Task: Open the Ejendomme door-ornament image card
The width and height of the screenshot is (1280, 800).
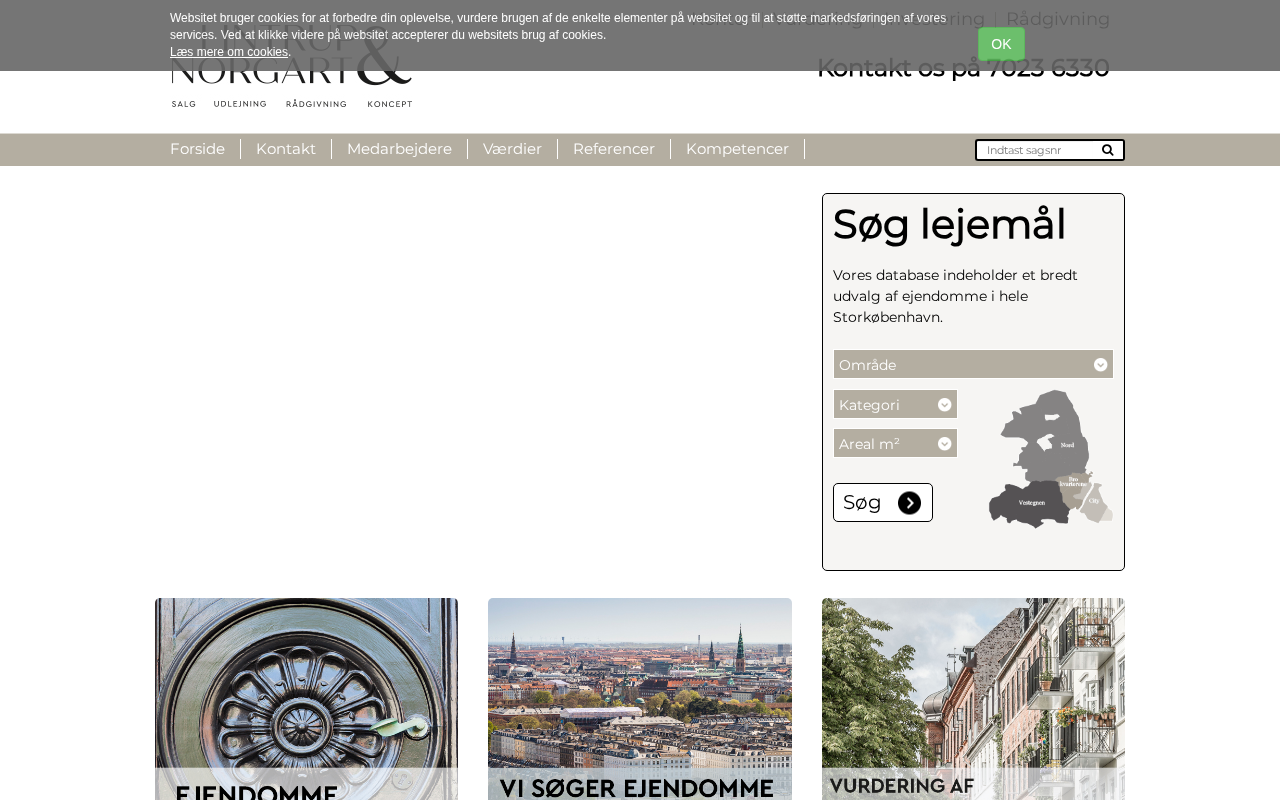Action: point(306,699)
